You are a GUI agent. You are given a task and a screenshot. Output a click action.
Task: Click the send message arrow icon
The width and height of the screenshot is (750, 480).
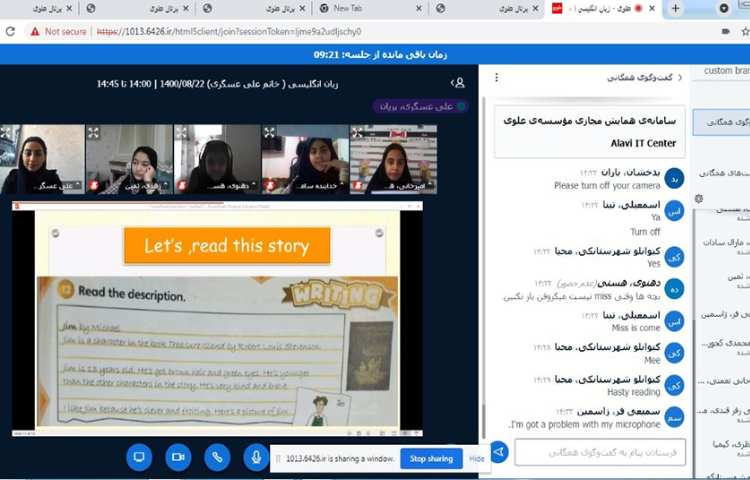[x=498, y=452]
